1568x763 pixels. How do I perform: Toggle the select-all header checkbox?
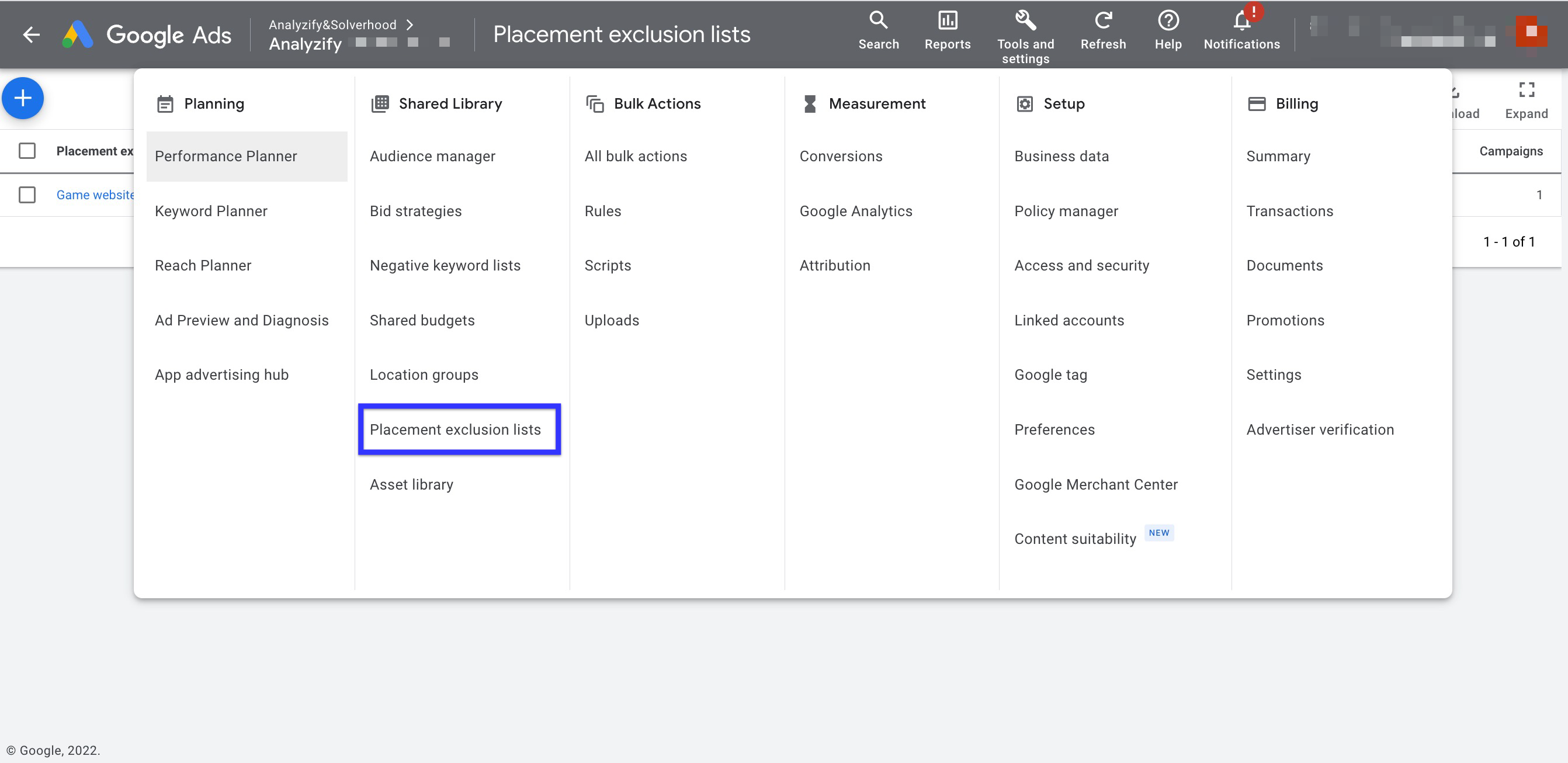pos(27,150)
